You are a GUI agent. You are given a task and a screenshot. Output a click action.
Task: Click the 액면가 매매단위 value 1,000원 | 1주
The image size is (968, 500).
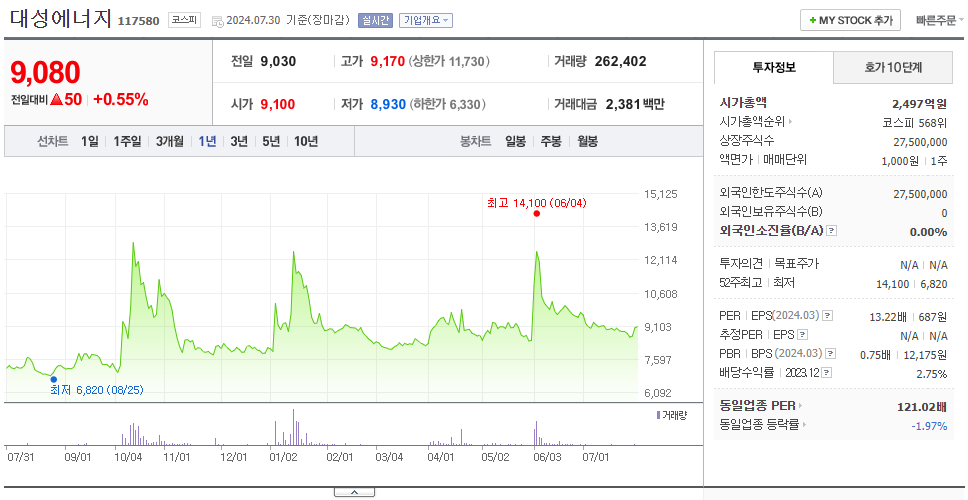(x=914, y=160)
